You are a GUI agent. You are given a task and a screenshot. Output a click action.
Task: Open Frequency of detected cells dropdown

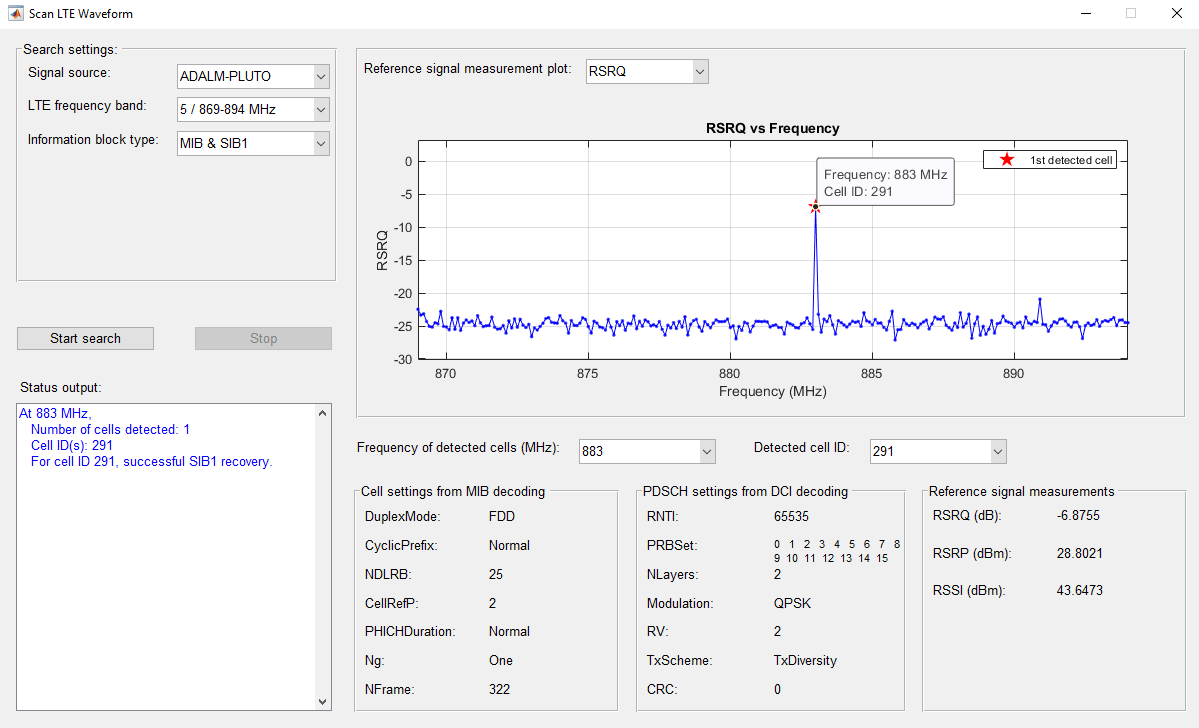point(647,451)
